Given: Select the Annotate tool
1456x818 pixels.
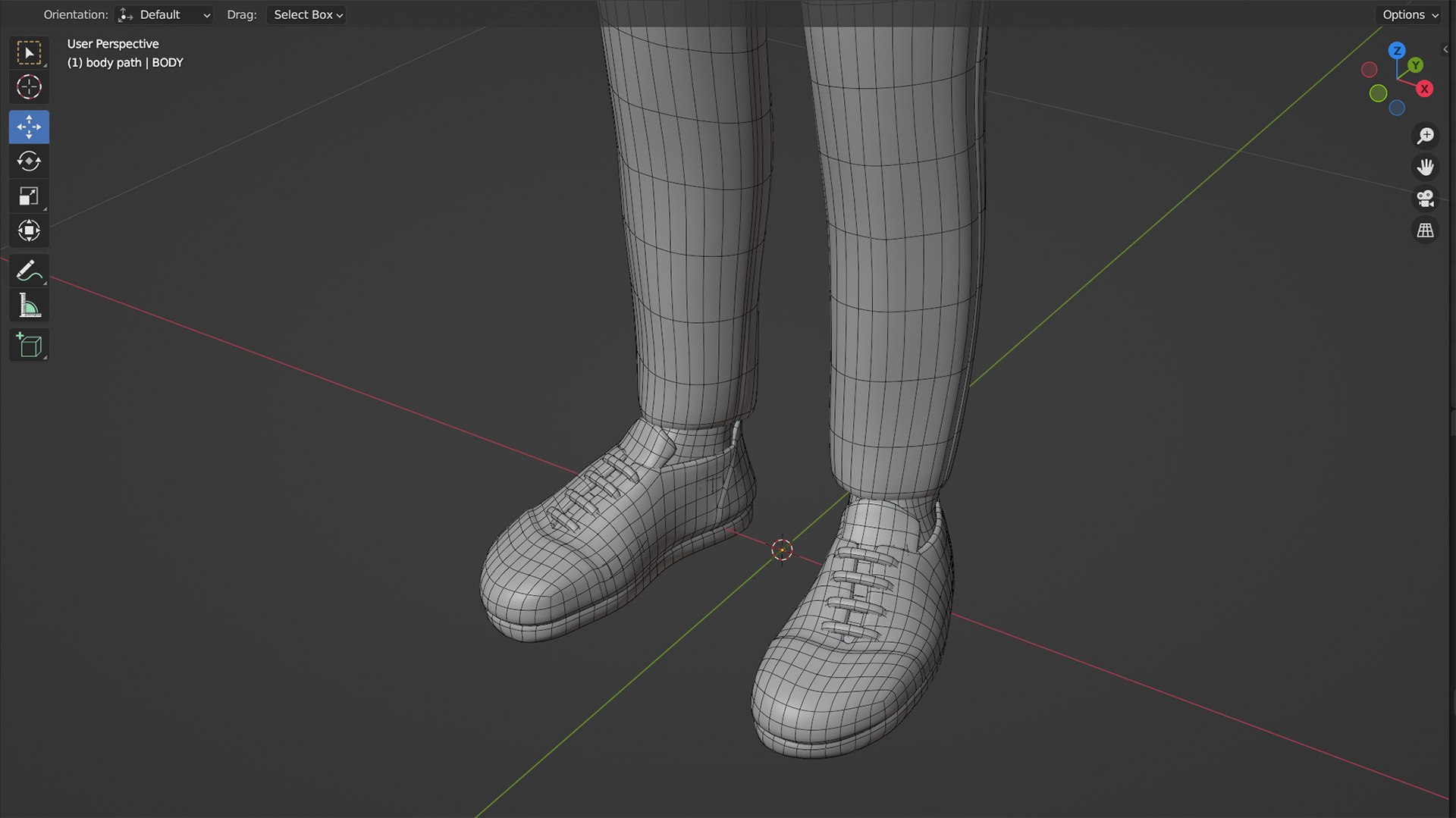Looking at the screenshot, I should pos(29,271).
